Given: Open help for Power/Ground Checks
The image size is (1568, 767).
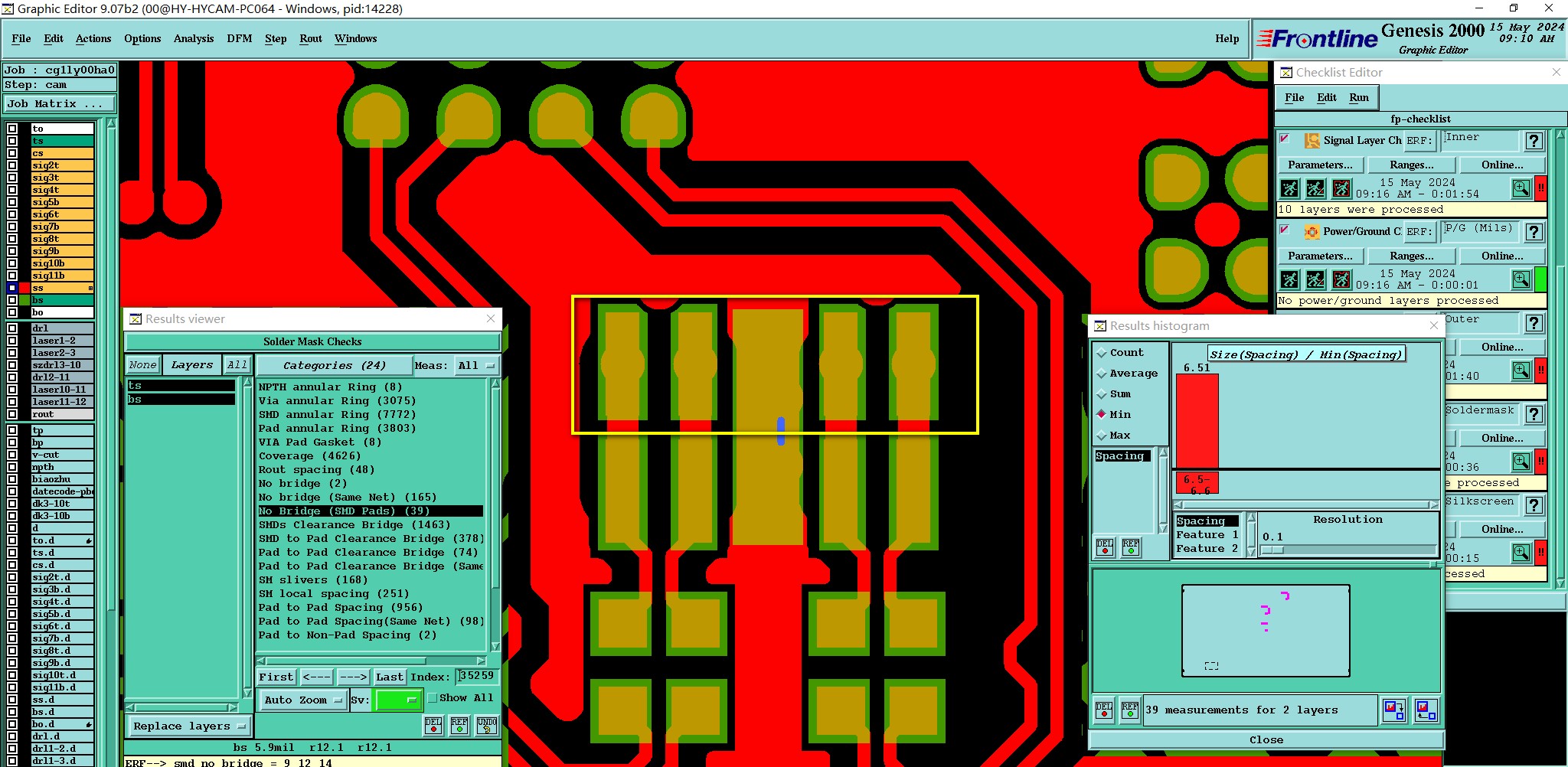Looking at the screenshot, I should 1534,232.
